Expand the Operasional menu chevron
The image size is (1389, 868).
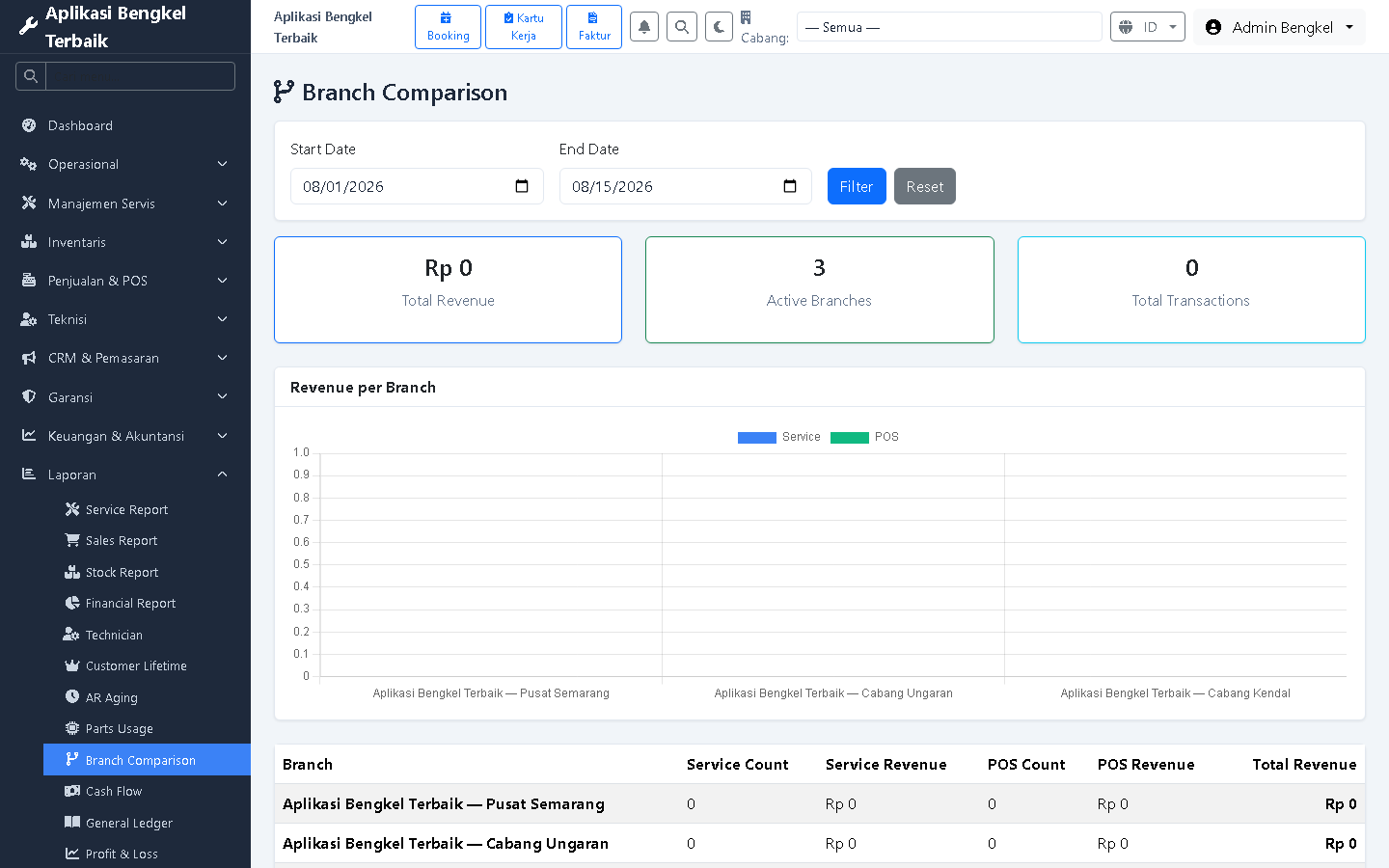coord(223,164)
